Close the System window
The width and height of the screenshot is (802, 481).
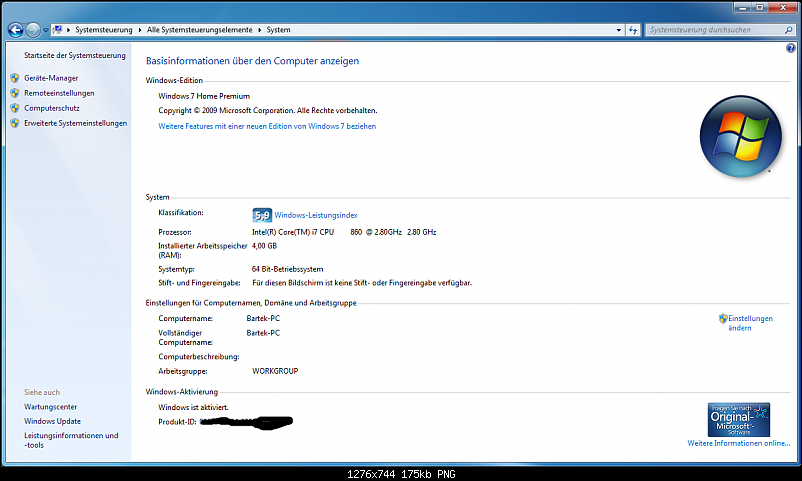tap(783, 7)
